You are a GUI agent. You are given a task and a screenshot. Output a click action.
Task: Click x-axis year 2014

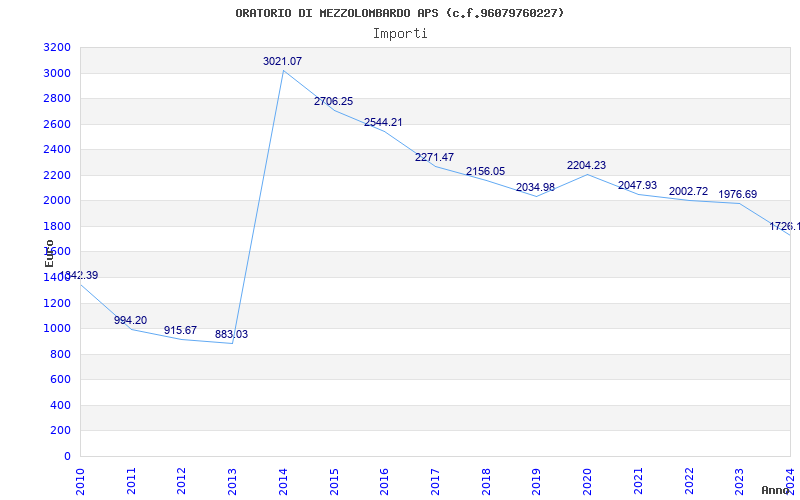tap(283, 482)
